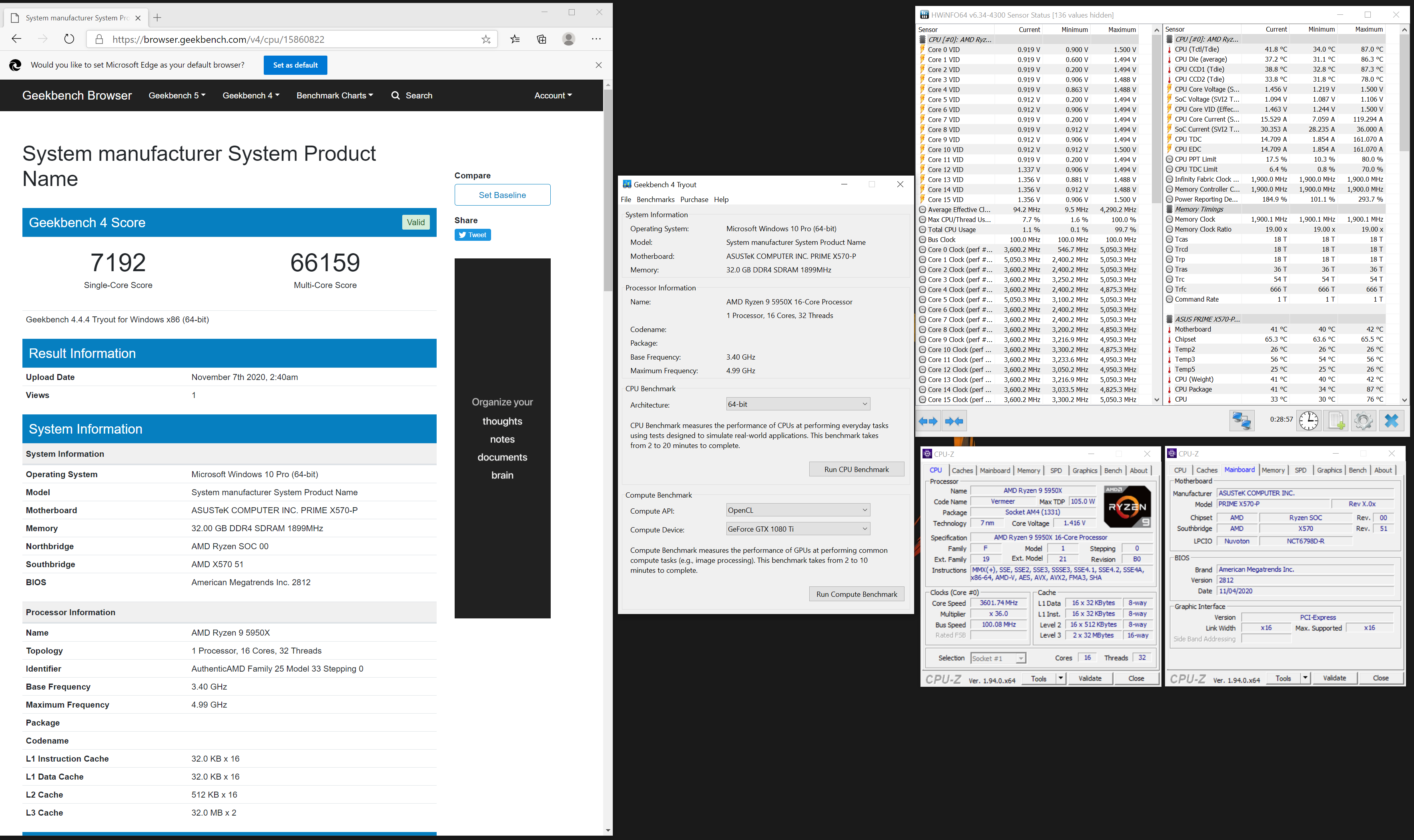This screenshot has width=1414, height=840.
Task: Switch to Bench tab in left CPU-Z window
Action: pyautogui.click(x=1113, y=470)
